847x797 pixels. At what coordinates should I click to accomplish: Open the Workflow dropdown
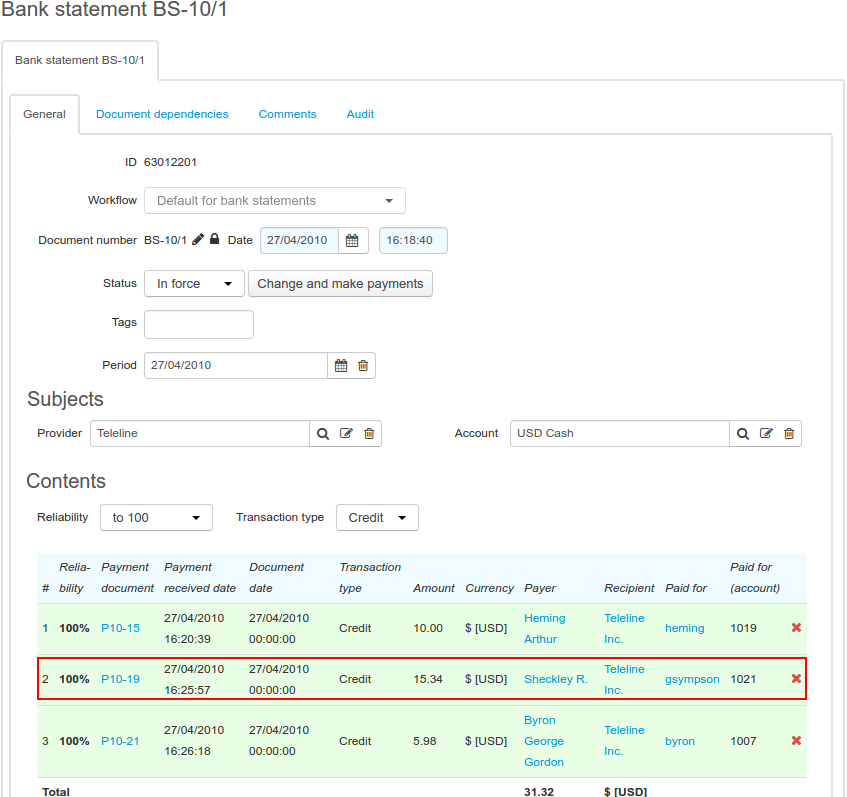pyautogui.click(x=275, y=200)
